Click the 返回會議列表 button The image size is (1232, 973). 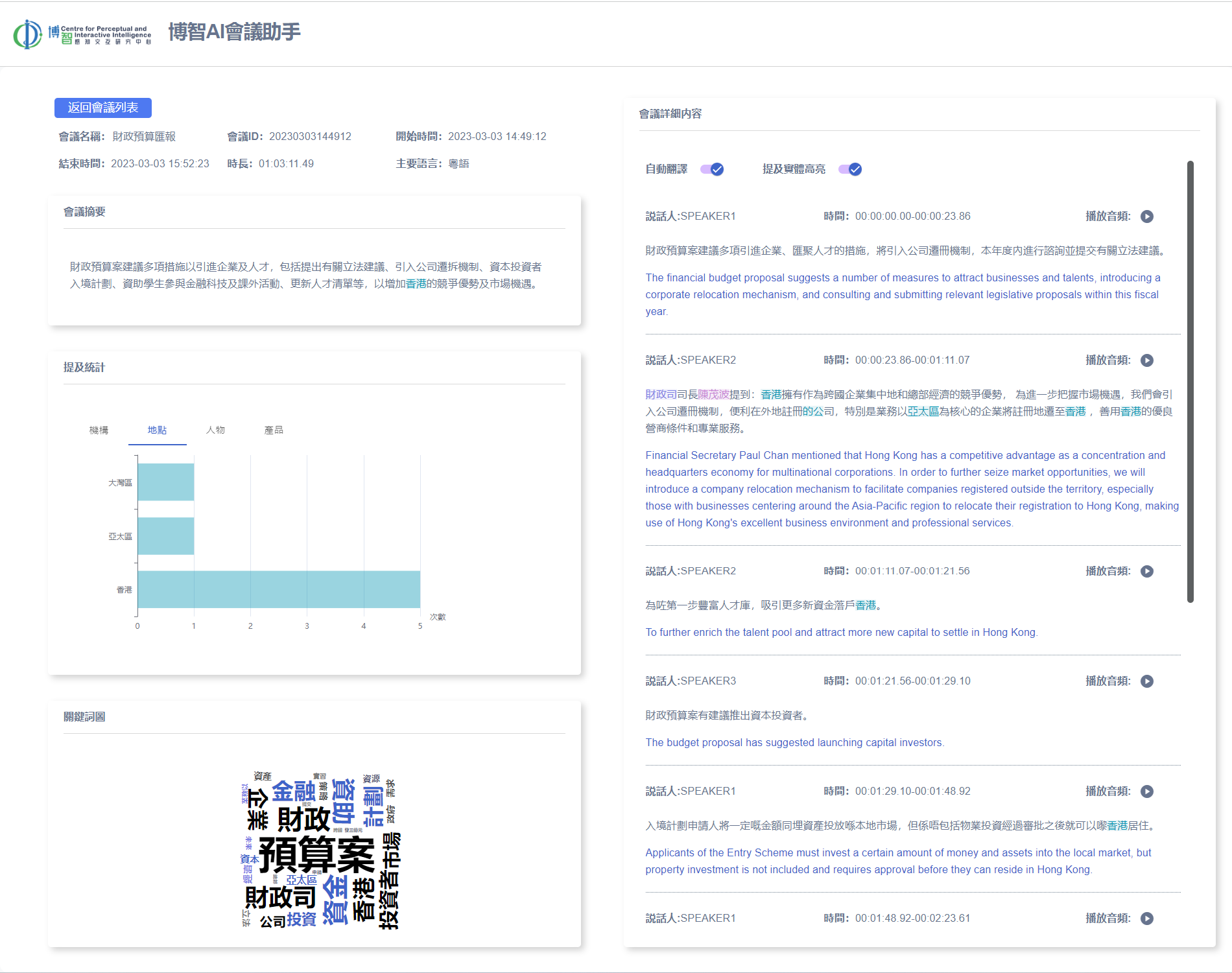(103, 108)
